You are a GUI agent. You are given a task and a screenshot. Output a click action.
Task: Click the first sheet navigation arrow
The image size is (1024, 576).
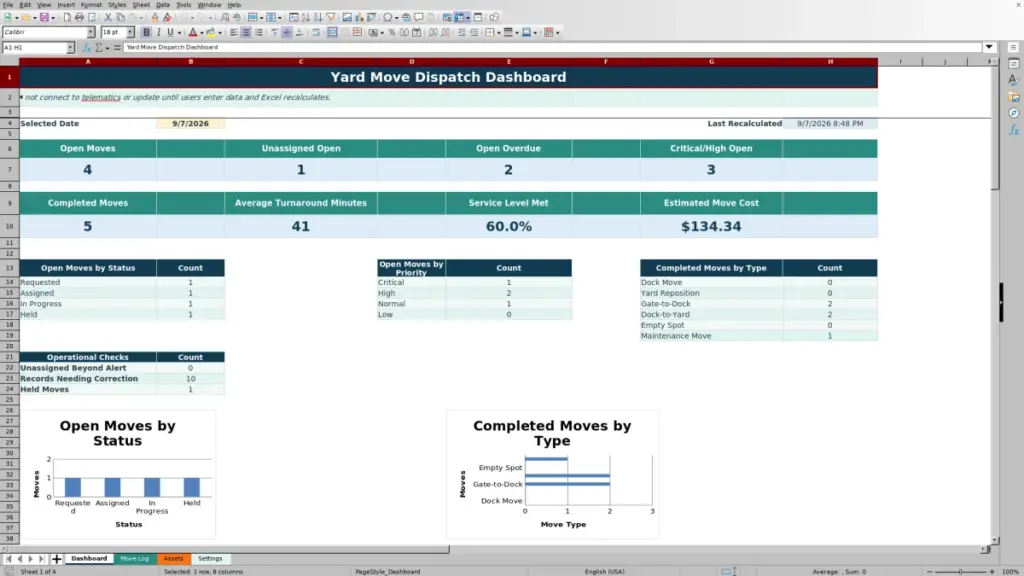click(x=8, y=559)
